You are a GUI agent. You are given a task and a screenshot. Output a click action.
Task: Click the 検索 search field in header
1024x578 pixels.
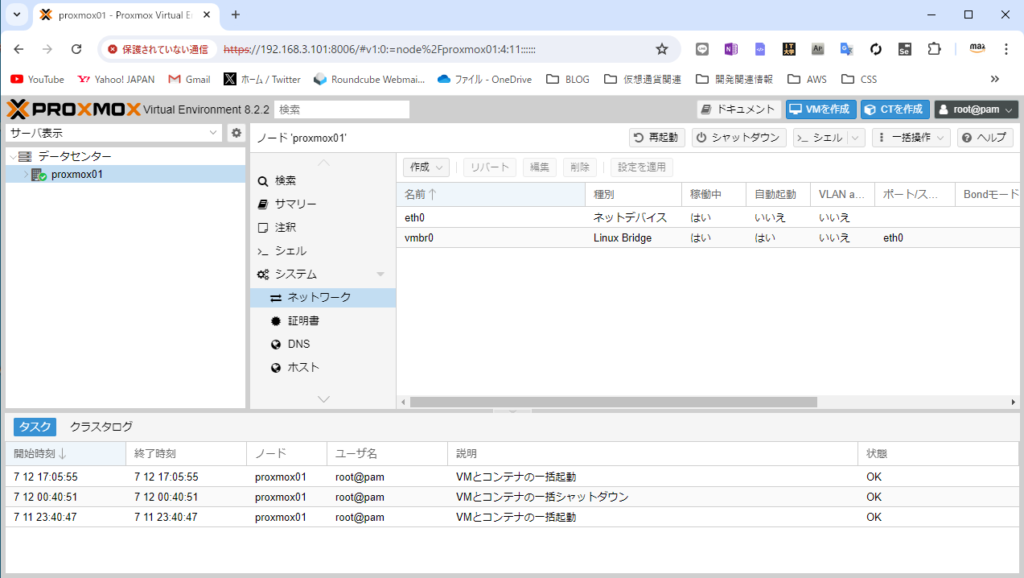pos(341,110)
